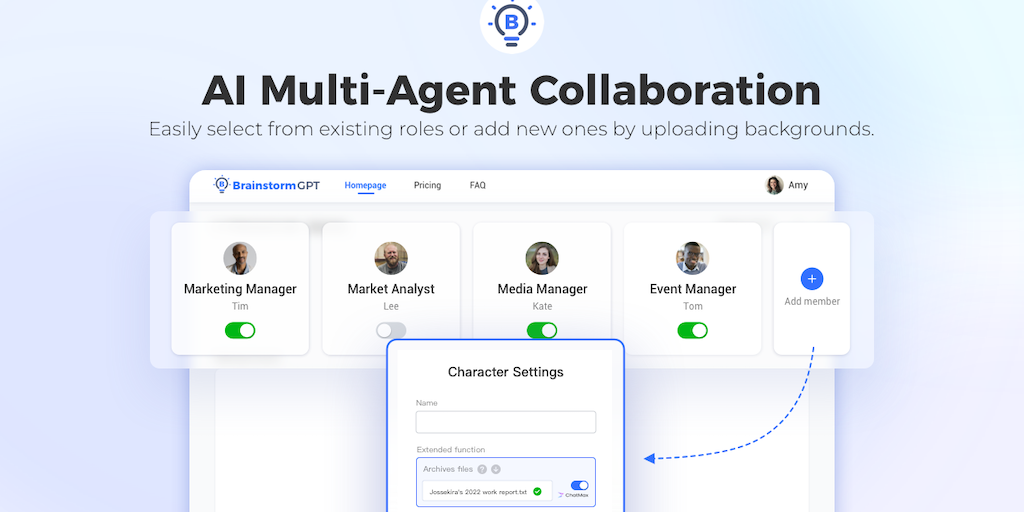Image resolution: width=1024 pixels, height=512 pixels.
Task: Select Jossekira's 2022 work report.txt file
Action: [x=487, y=491]
